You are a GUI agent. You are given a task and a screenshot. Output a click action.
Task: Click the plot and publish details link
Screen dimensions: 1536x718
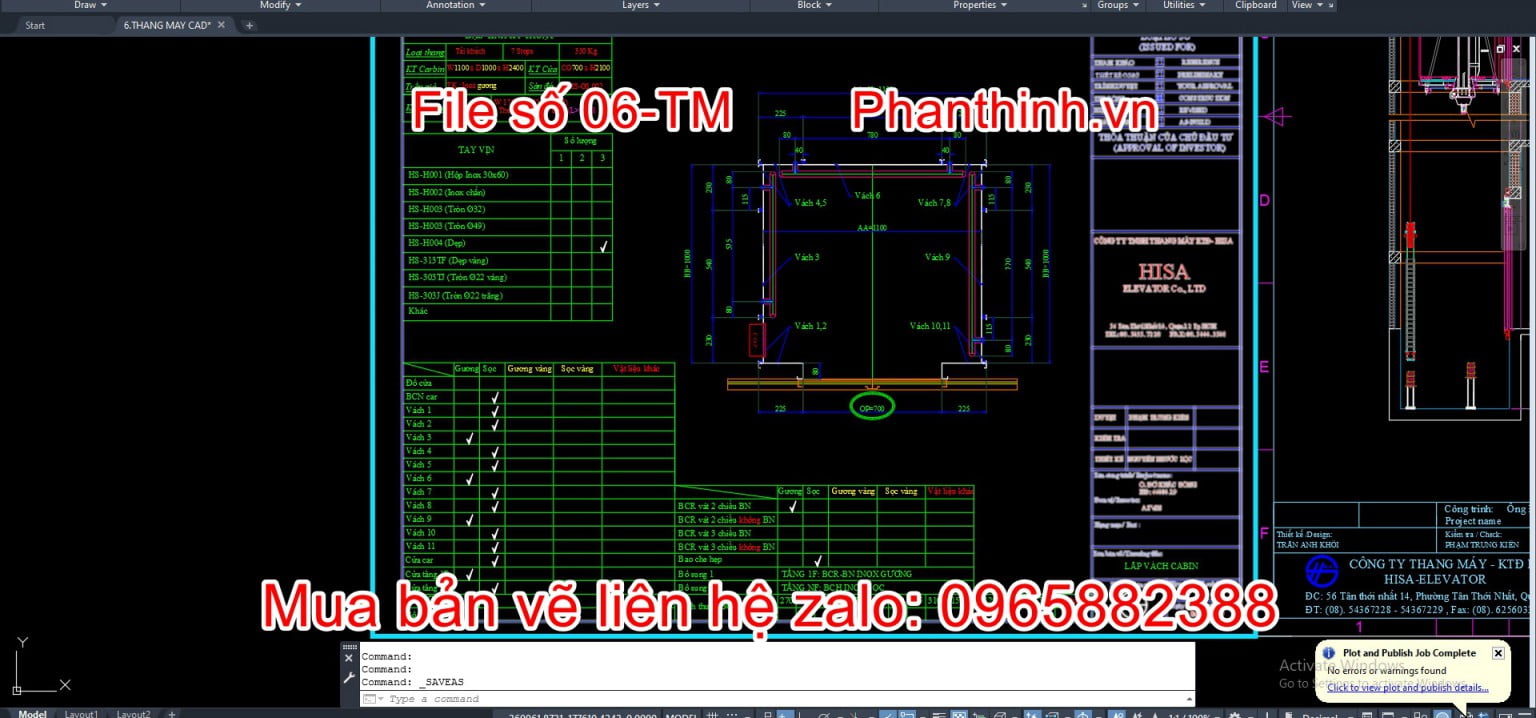(x=1410, y=687)
